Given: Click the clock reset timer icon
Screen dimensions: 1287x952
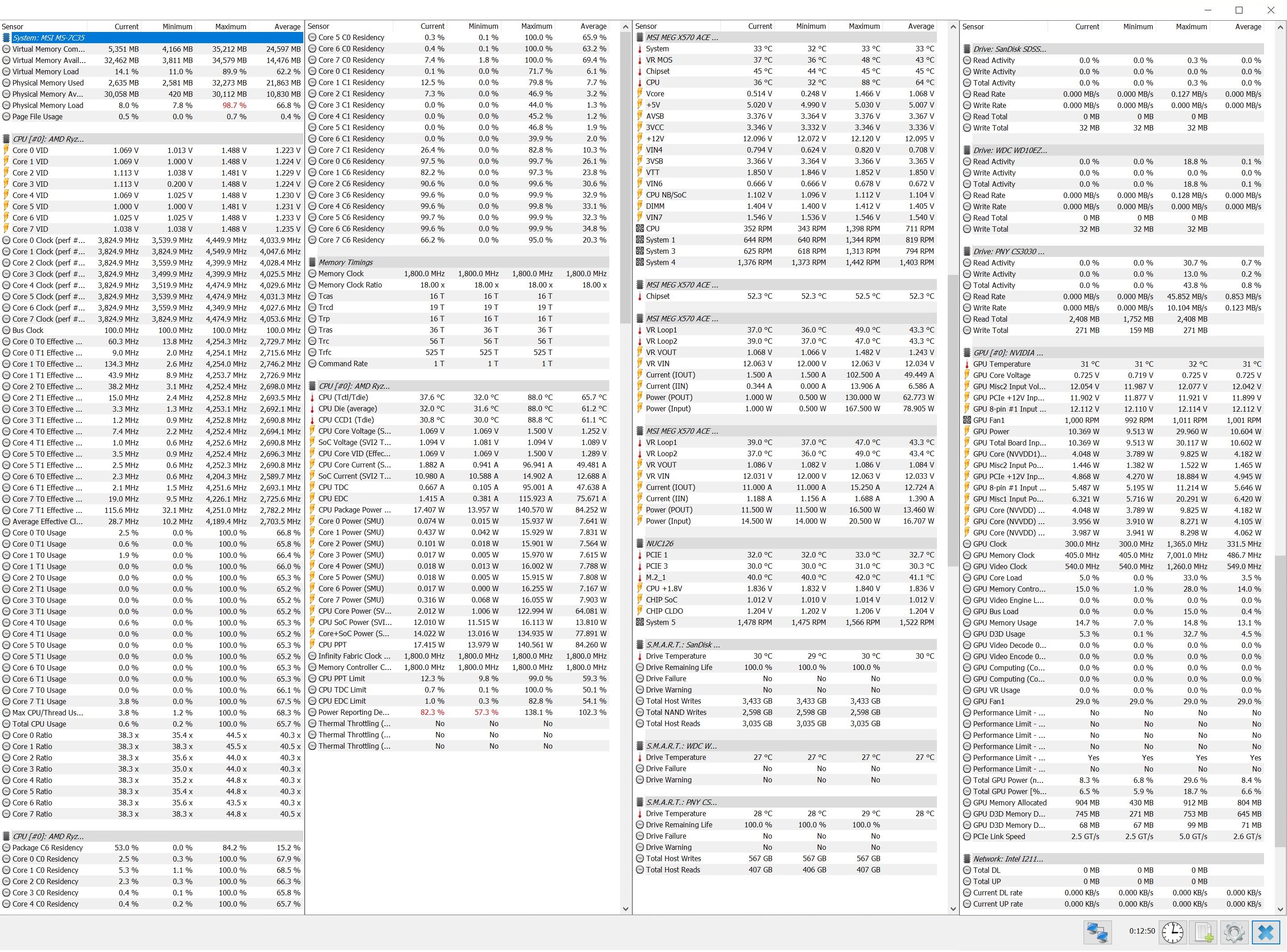Looking at the screenshot, I should (1172, 932).
